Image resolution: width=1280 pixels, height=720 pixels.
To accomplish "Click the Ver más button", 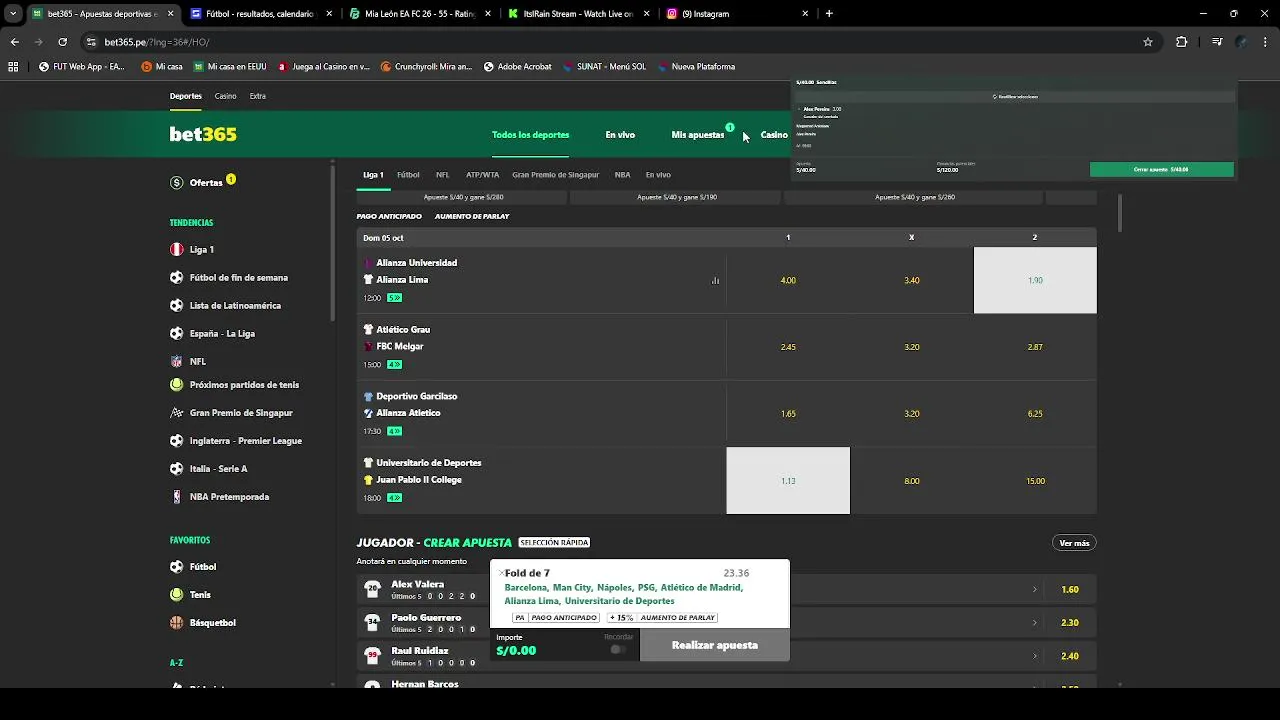I will 1074,543.
